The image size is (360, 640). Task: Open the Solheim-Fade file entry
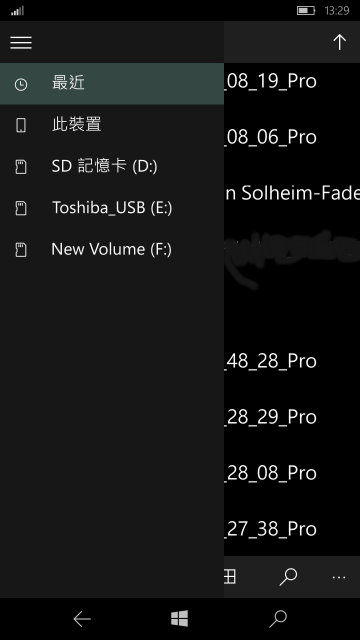292,193
